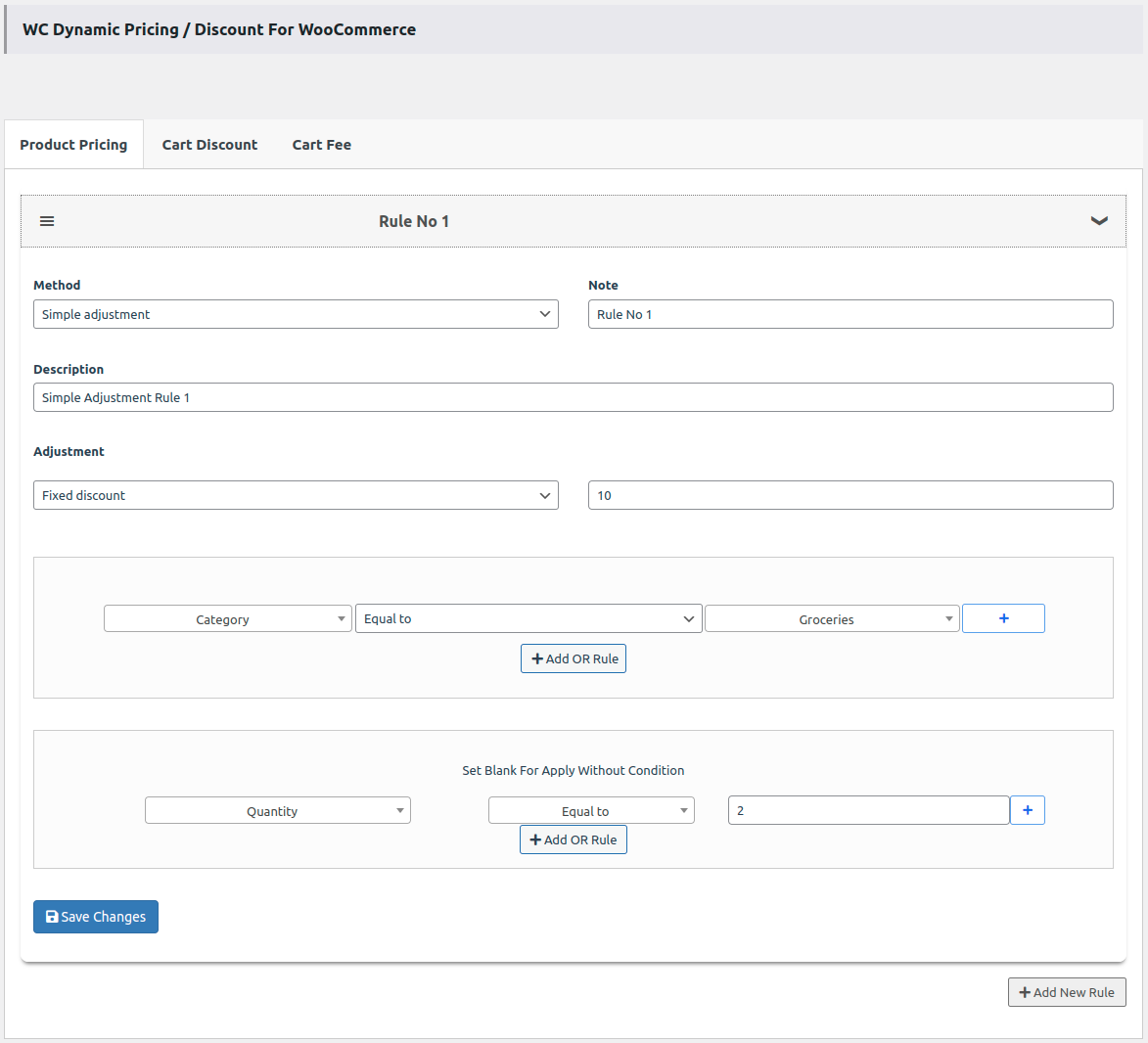Image resolution: width=1148 pixels, height=1043 pixels.
Task: Click the plus icon on the lower Add OR Rule
Action: [535, 839]
